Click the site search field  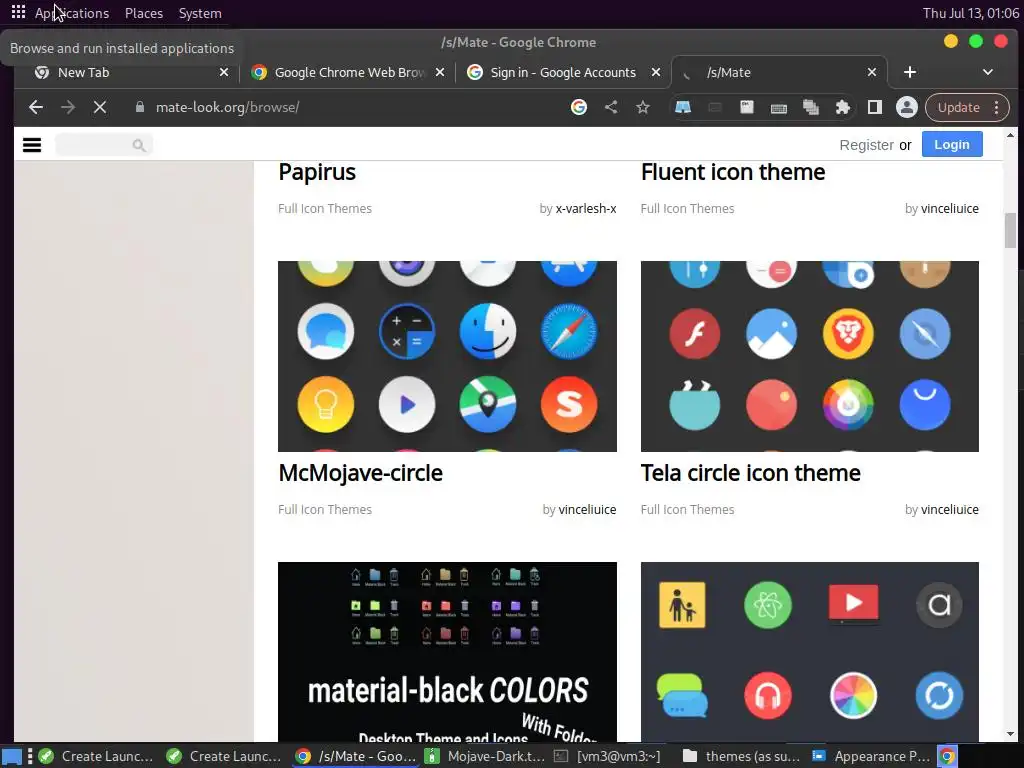coord(104,145)
